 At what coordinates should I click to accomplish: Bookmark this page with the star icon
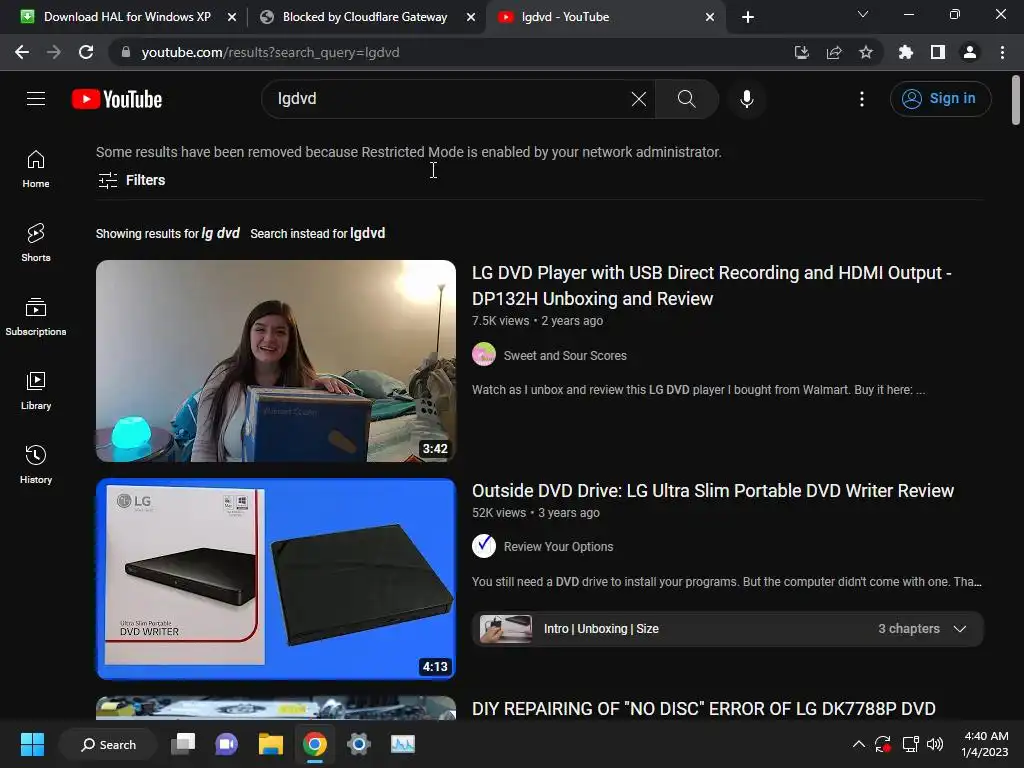click(x=866, y=52)
